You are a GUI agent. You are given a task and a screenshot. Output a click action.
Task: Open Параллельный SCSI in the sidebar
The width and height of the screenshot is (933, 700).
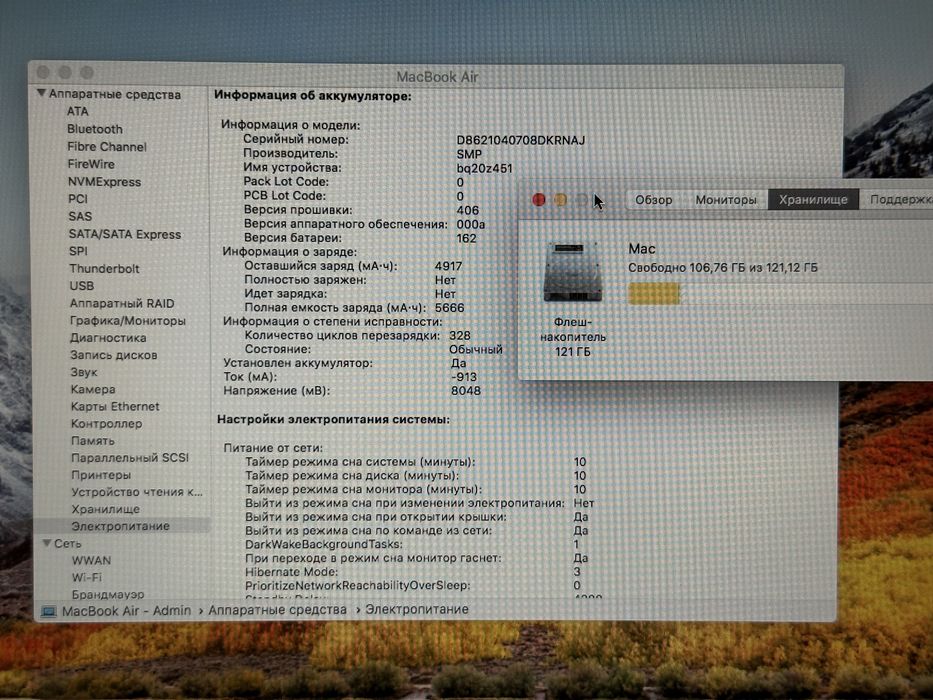(x=130, y=458)
